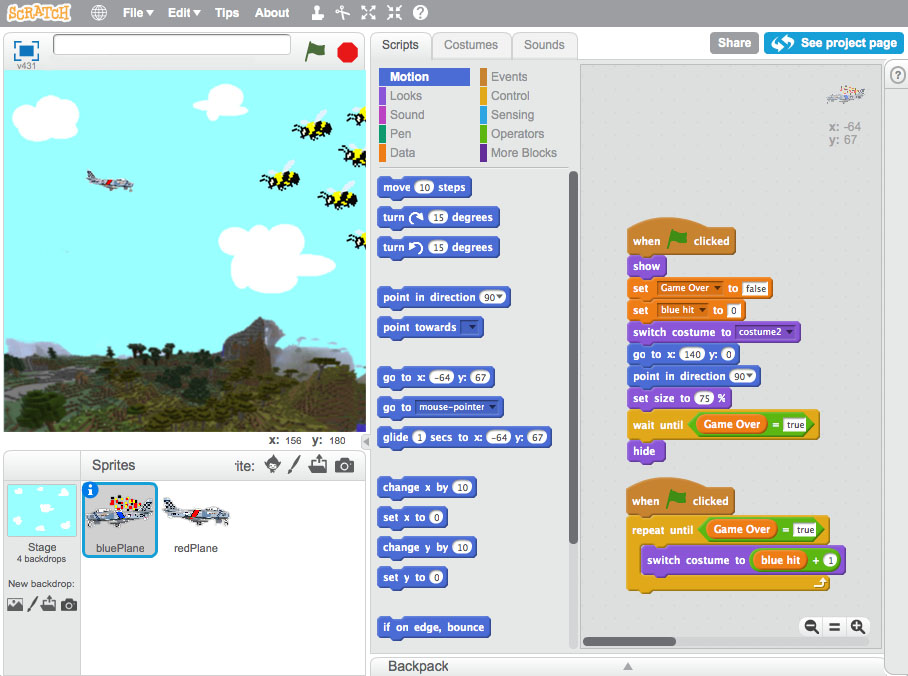Click the green flag to start project
Image resolution: width=908 pixels, height=676 pixels.
(x=316, y=51)
